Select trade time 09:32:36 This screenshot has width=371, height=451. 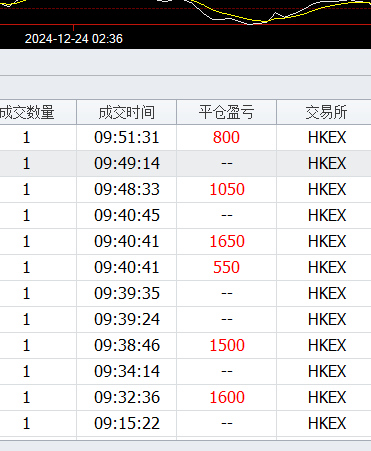[127, 397]
